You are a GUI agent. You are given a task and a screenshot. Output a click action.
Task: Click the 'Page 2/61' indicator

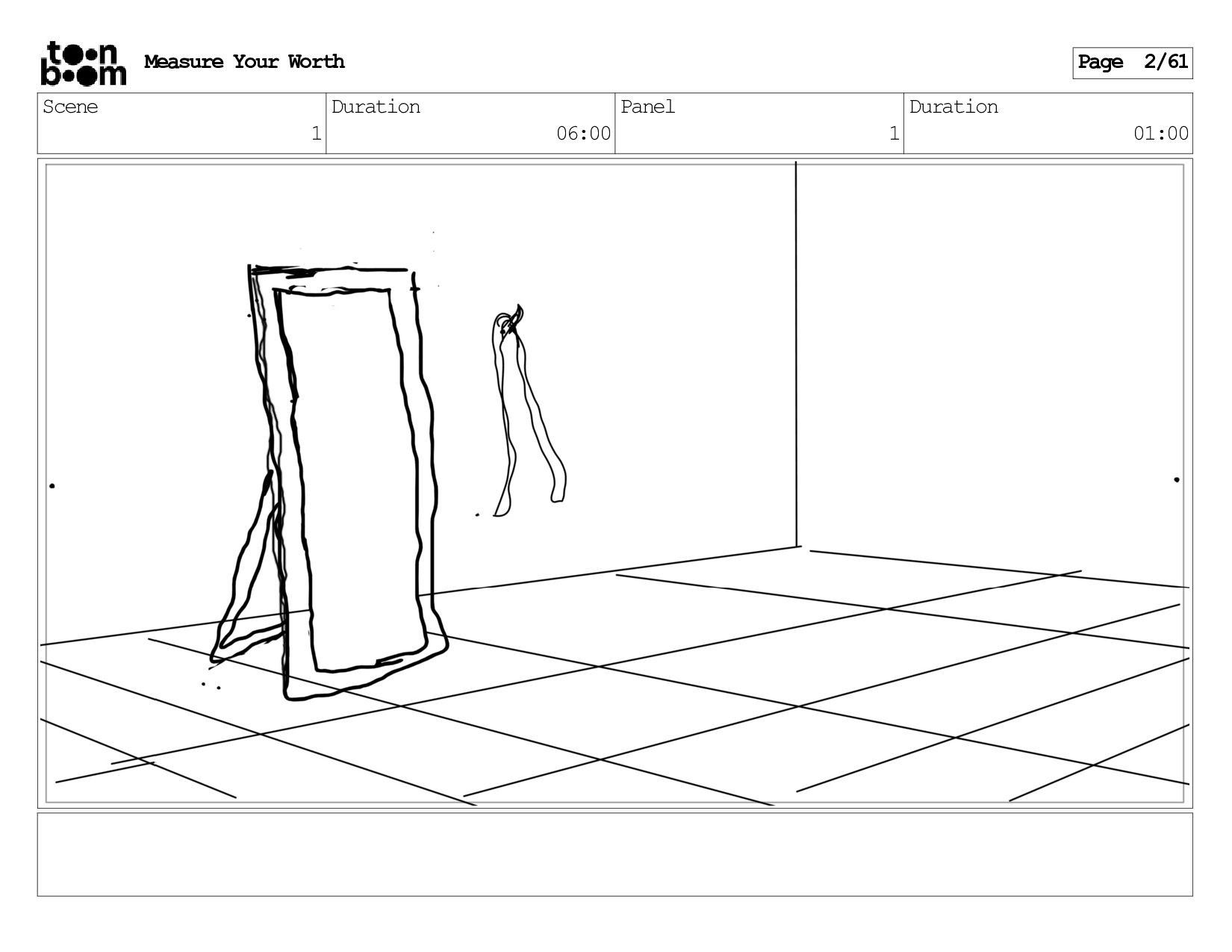click(1132, 63)
